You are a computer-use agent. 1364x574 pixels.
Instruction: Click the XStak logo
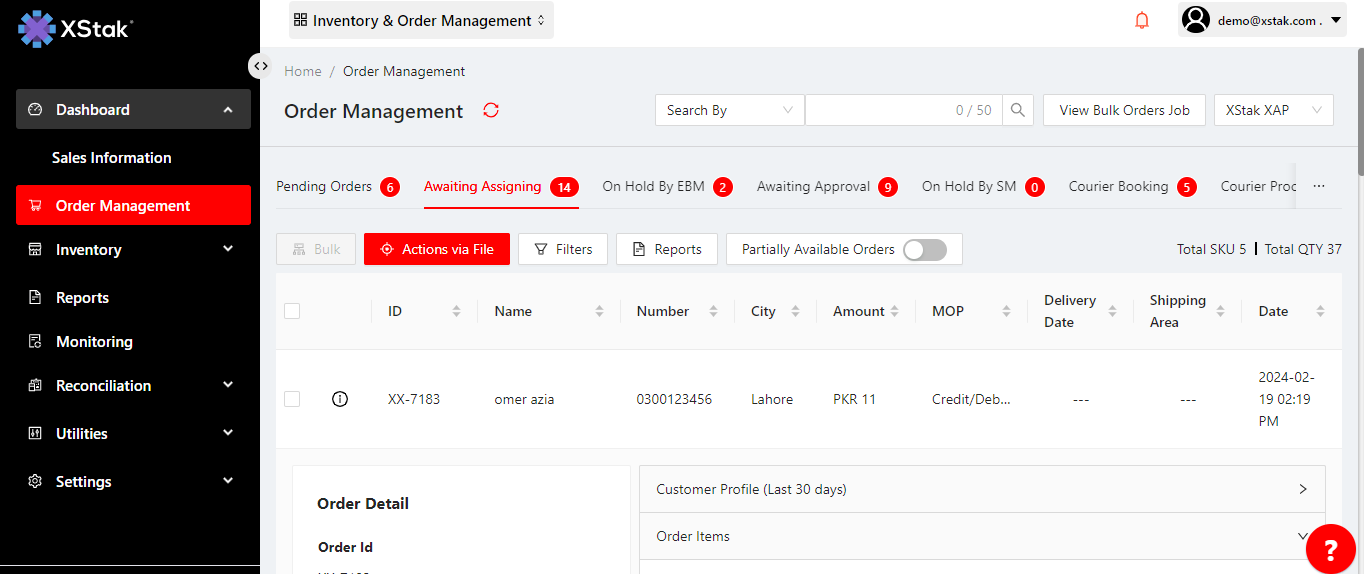[76, 28]
